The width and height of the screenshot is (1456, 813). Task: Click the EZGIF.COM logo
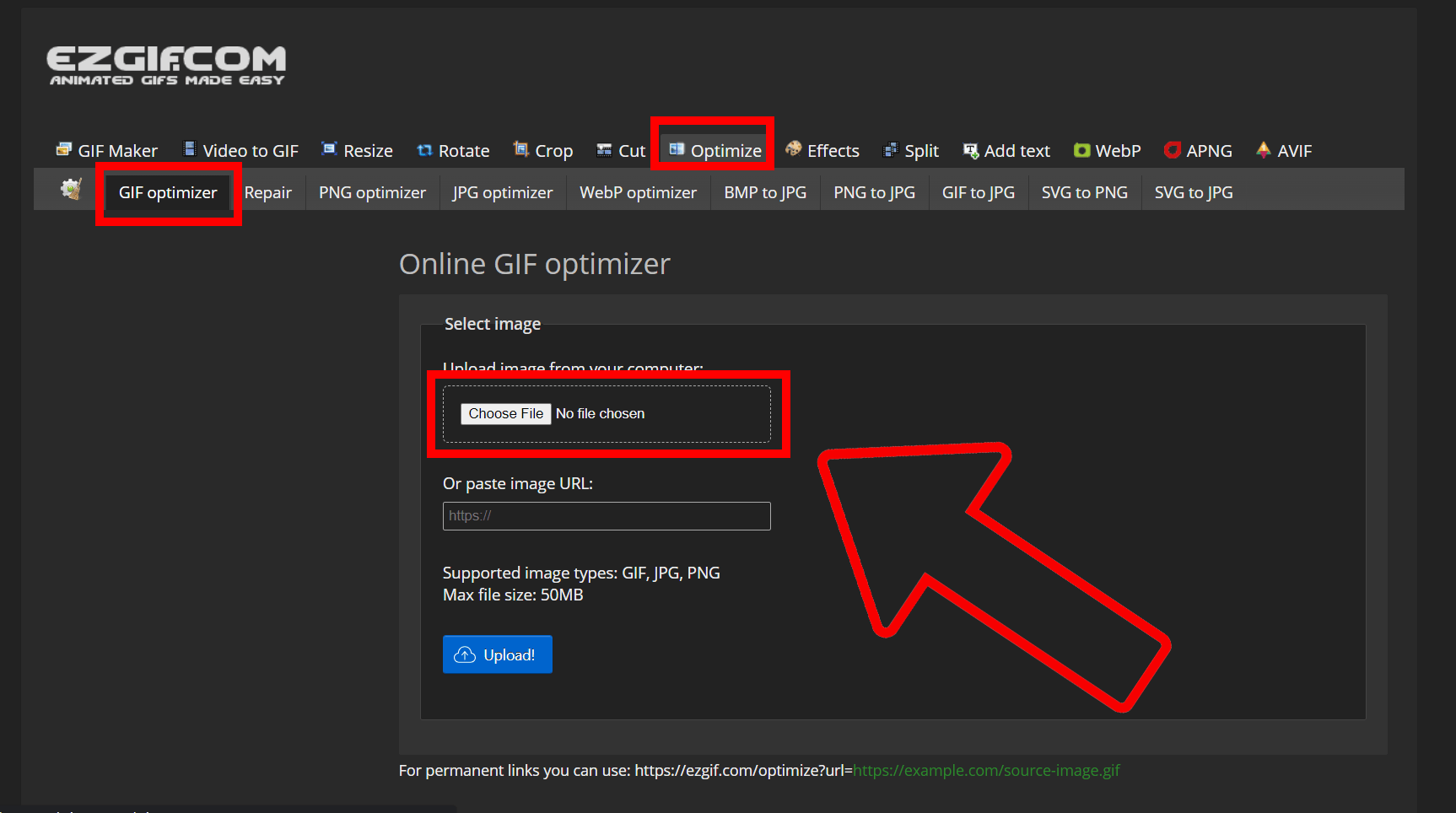coord(166,65)
